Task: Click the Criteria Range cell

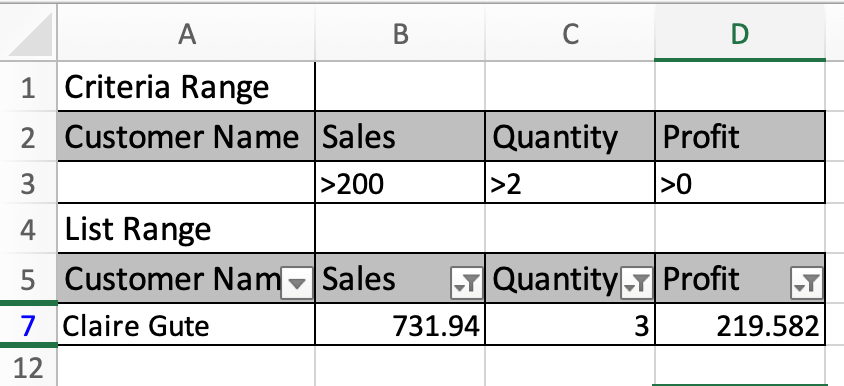Action: click(x=186, y=87)
